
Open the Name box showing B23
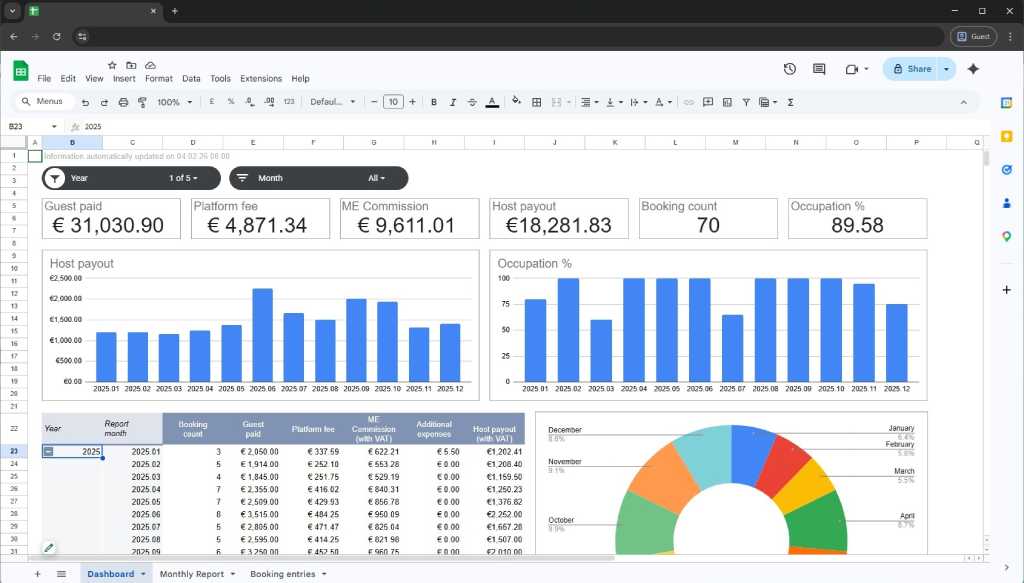(32, 127)
